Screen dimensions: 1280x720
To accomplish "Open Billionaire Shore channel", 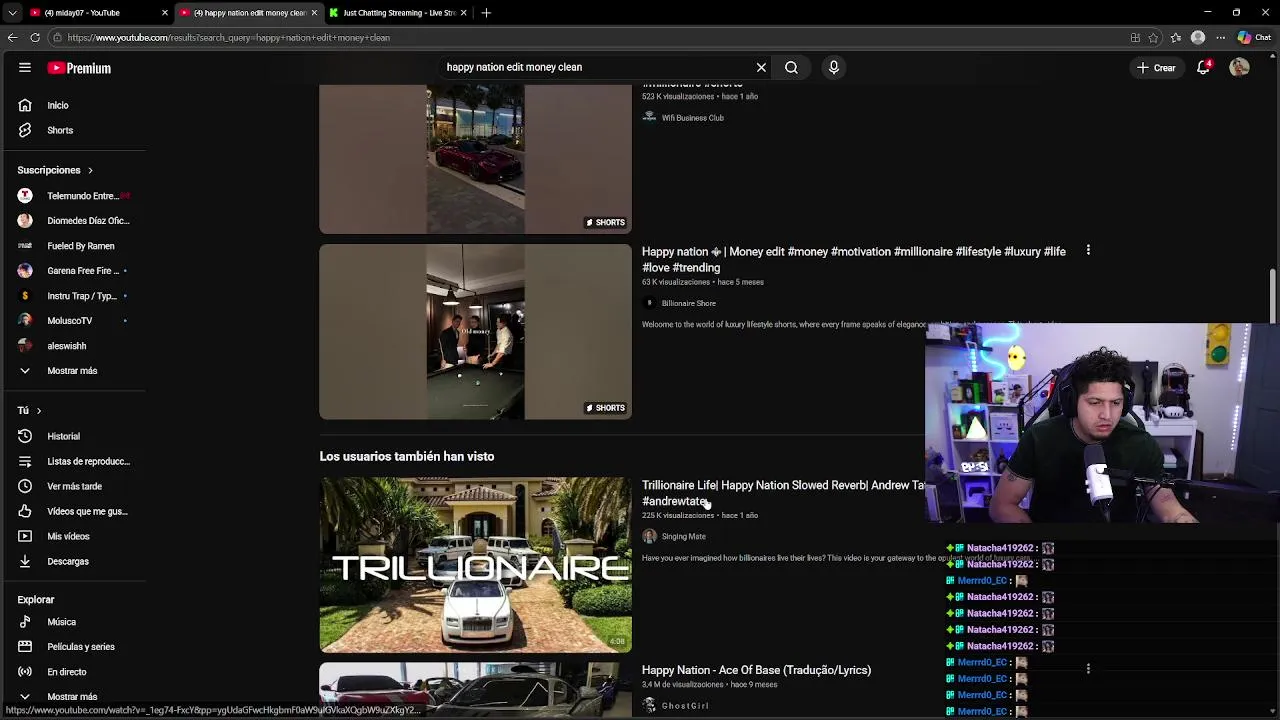I will click(x=688, y=303).
